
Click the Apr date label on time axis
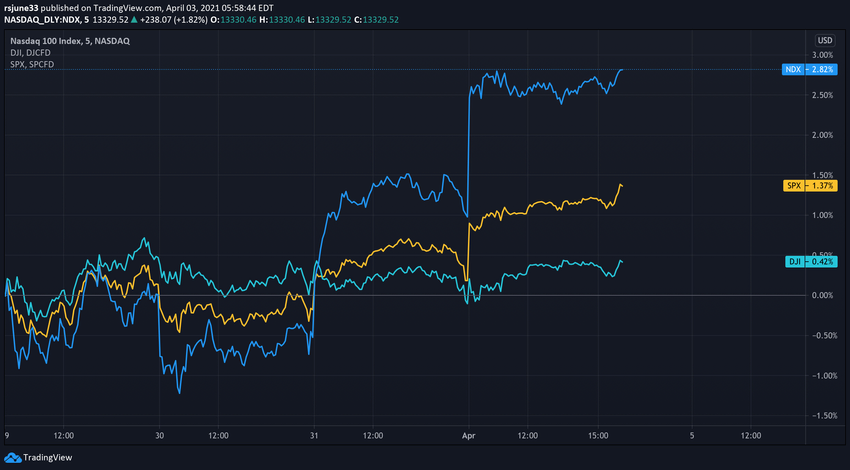(468, 435)
